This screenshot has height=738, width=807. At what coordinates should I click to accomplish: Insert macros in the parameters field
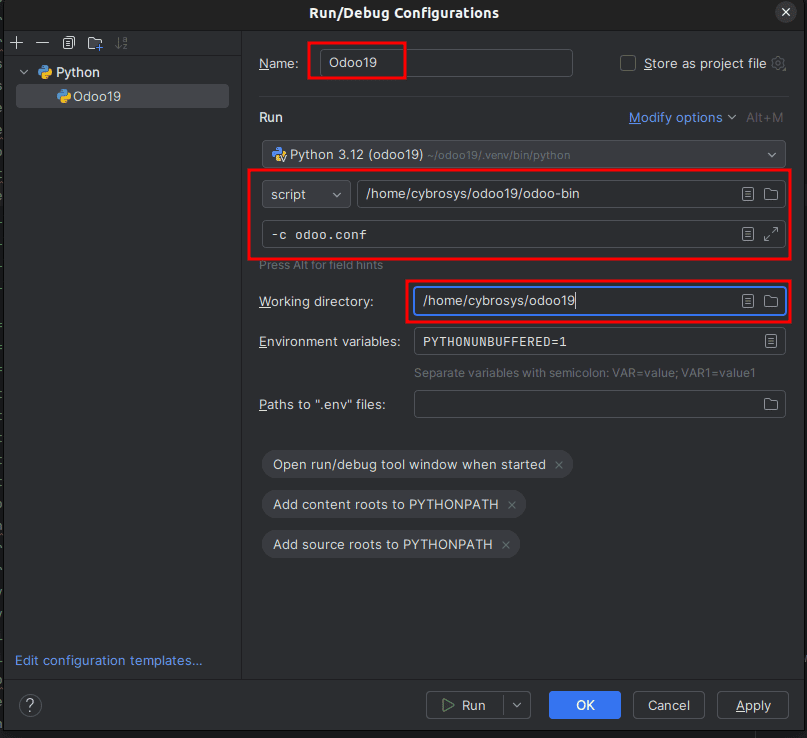[x=748, y=234]
